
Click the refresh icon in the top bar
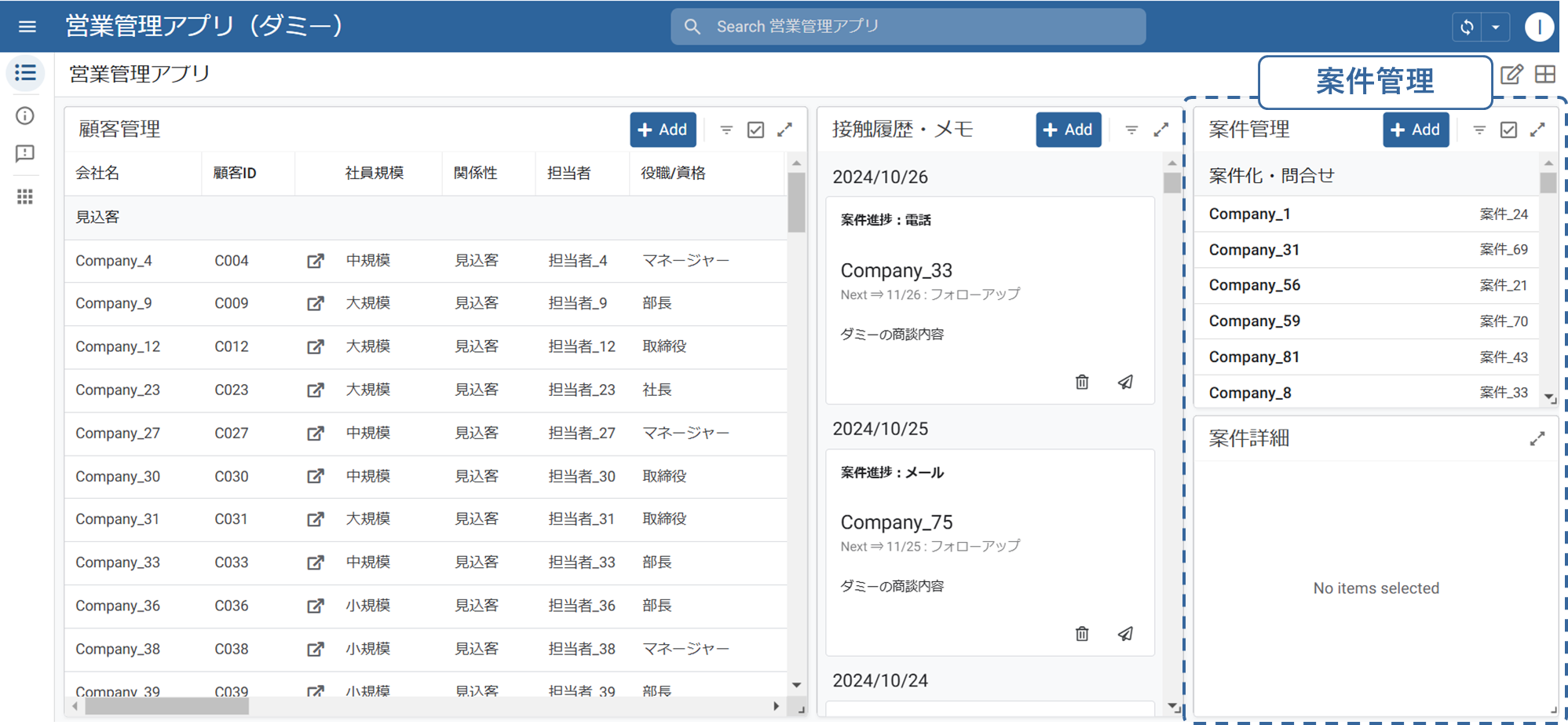click(1467, 26)
